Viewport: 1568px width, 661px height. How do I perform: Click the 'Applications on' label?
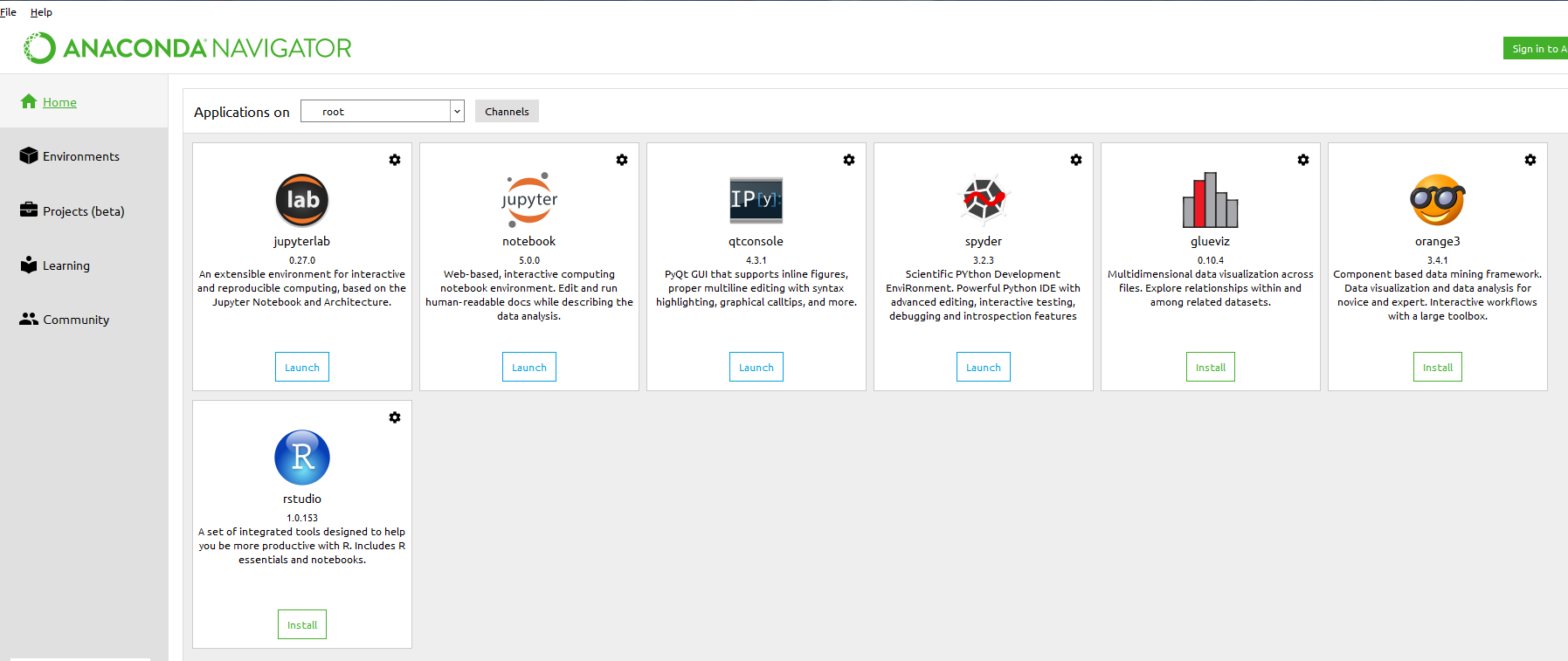(242, 112)
